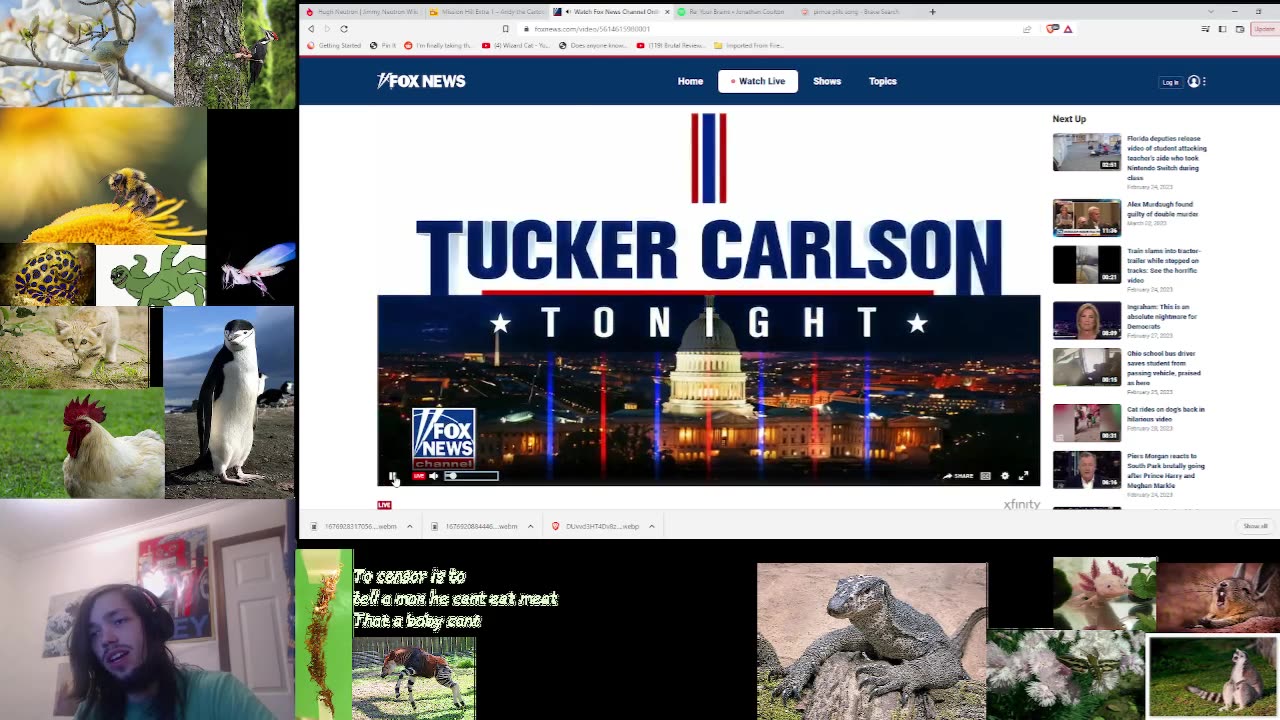1280x720 pixels.
Task: Click the xfinity sponsor logo
Action: (x=1022, y=504)
